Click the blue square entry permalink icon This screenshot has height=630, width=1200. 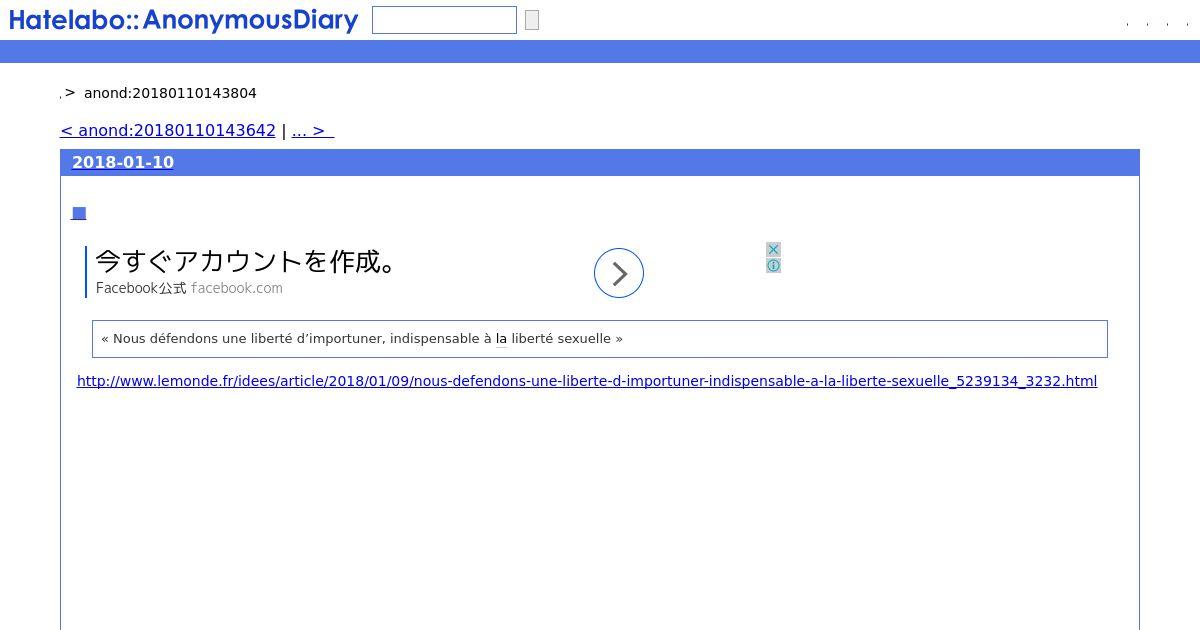pos(79,213)
